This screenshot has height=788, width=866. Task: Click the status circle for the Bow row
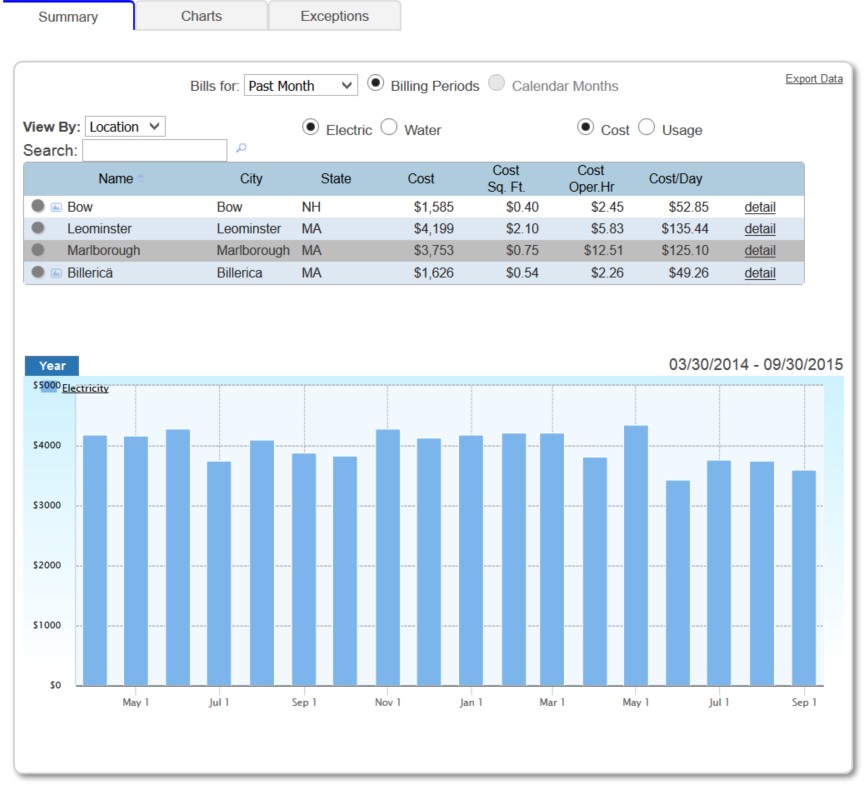tap(36, 206)
